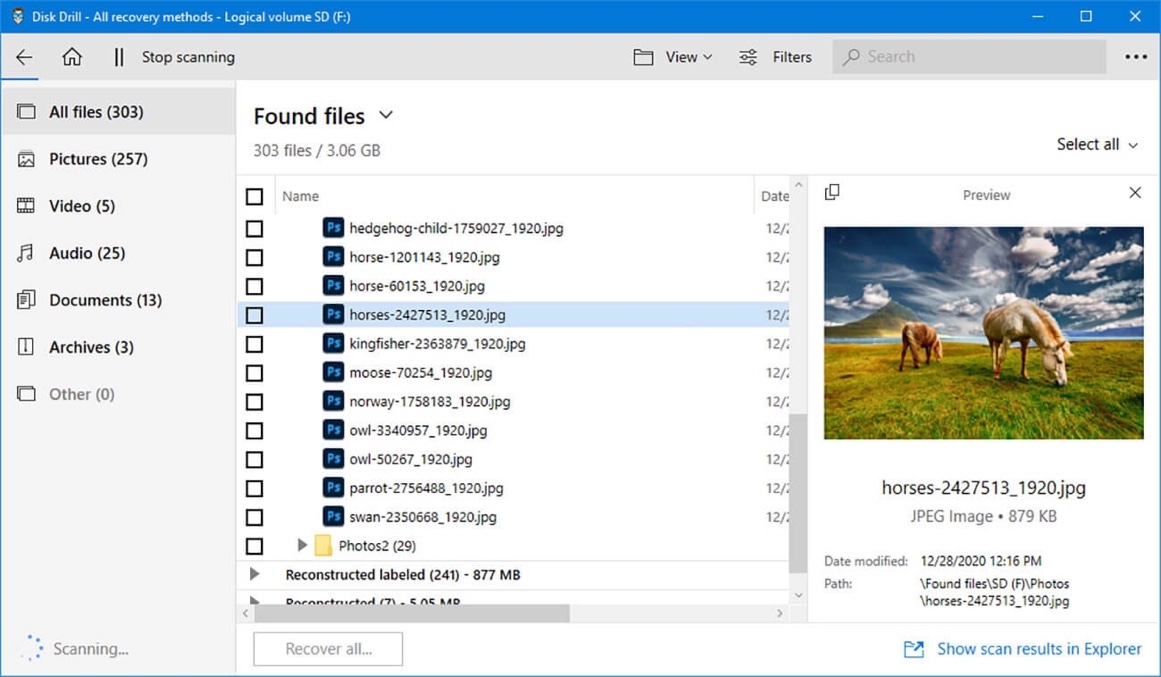Click the Show scan results in Explorer icon
This screenshot has height=677, width=1161.
coord(913,649)
